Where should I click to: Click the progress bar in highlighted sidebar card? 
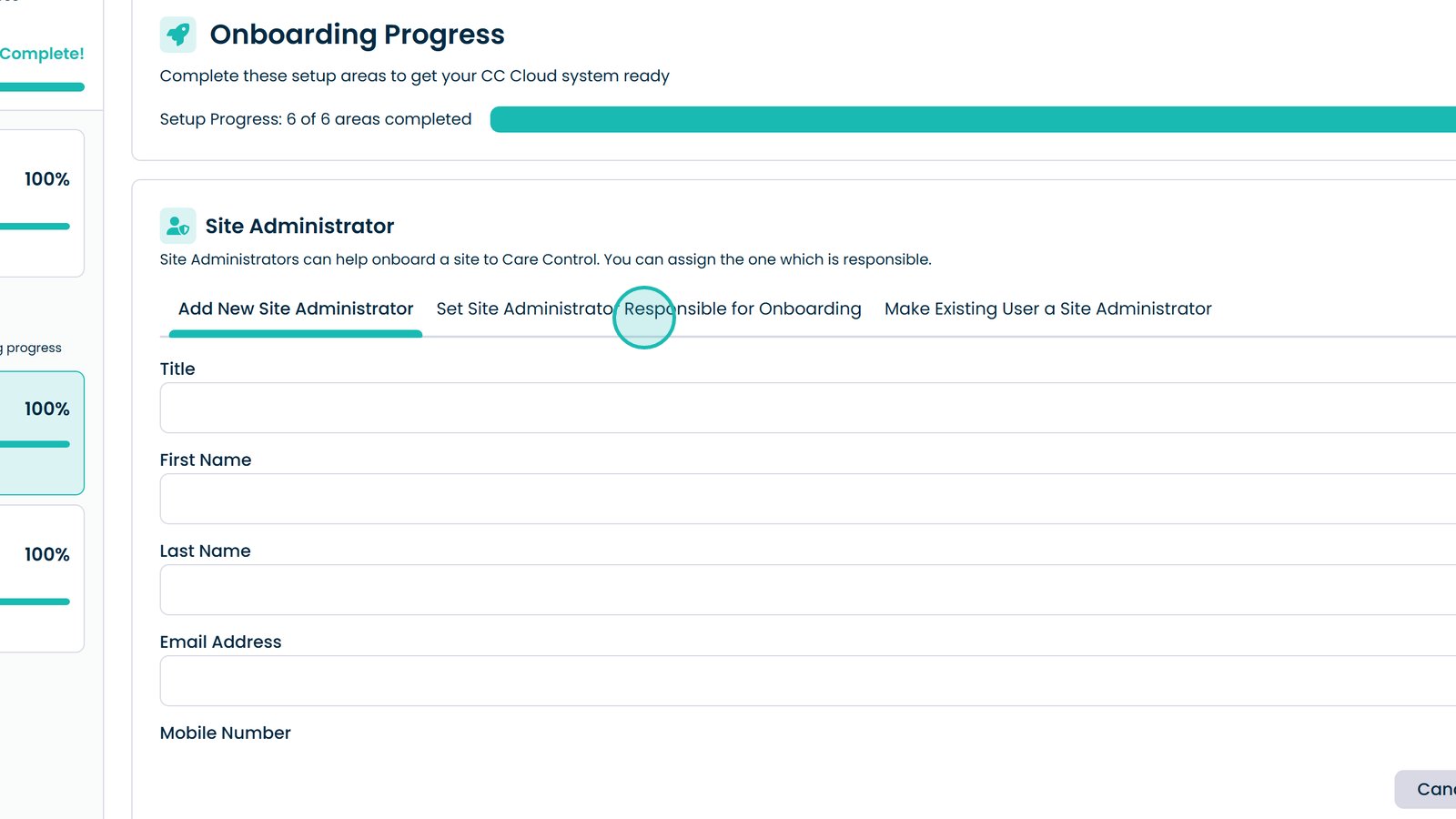(36, 444)
